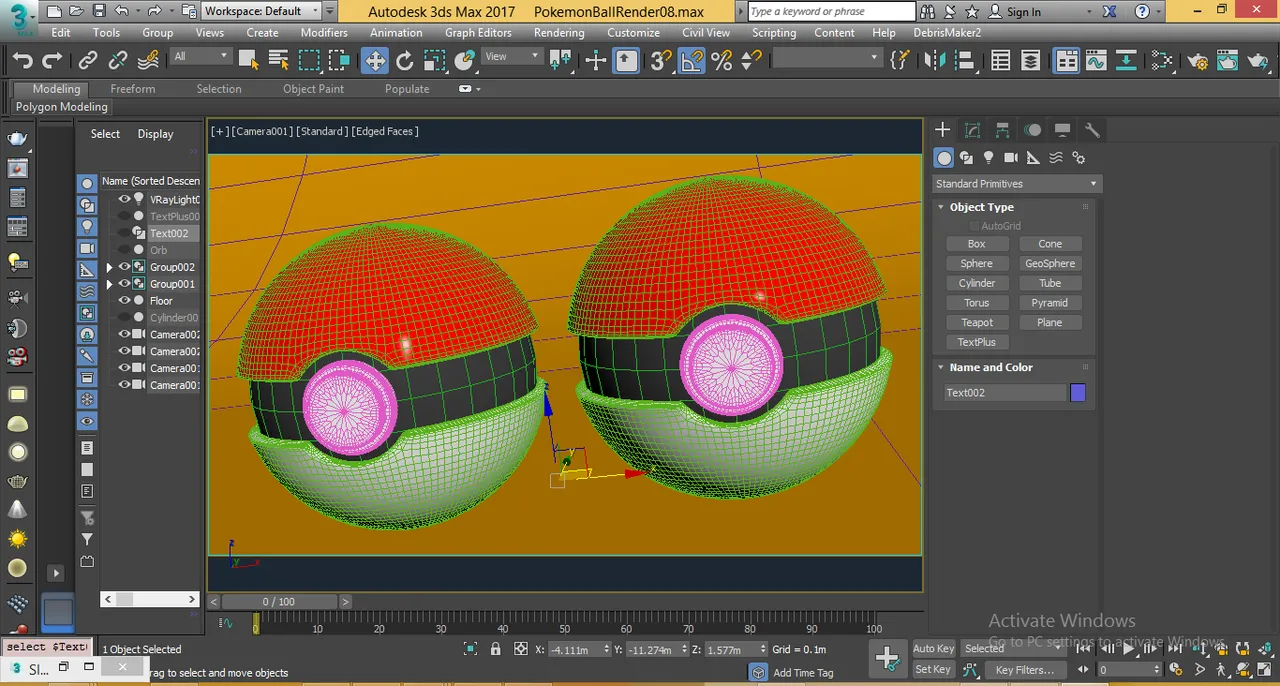Toggle the Angle Snap button
This screenshot has width=1280, height=686.
pyautogui.click(x=692, y=61)
